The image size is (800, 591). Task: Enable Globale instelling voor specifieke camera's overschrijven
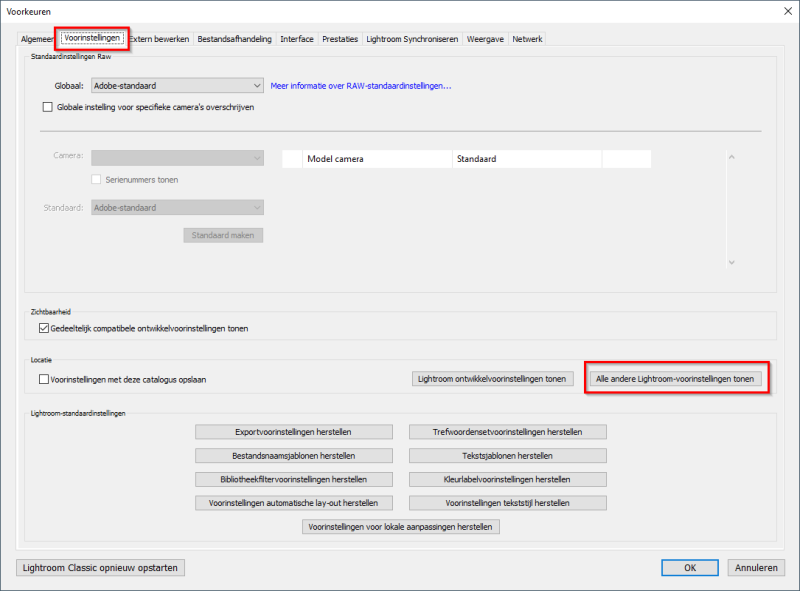click(x=47, y=107)
